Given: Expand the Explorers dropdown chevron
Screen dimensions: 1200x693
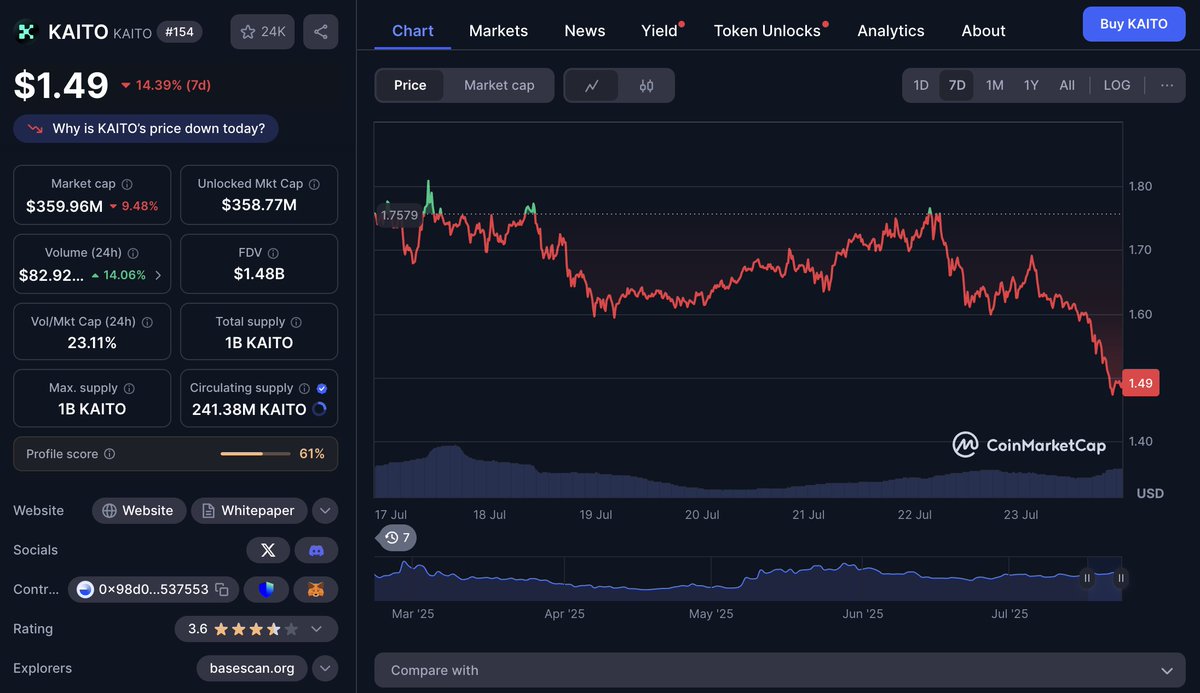Looking at the screenshot, I should point(325,668).
